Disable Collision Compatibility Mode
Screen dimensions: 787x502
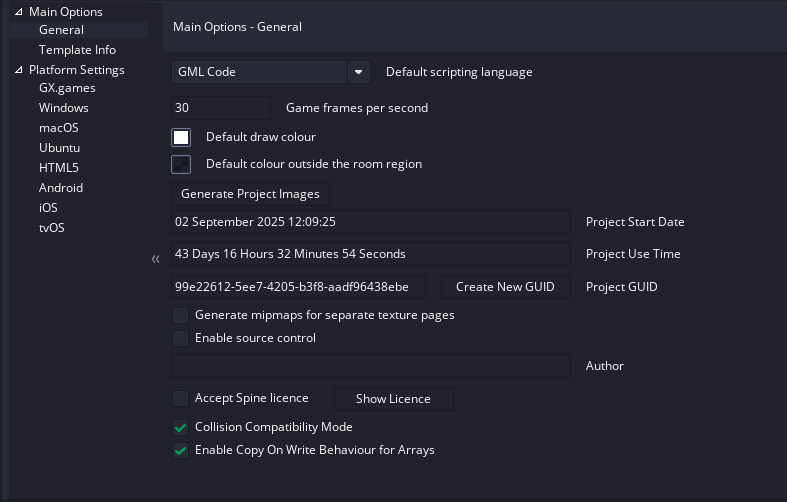coord(180,427)
